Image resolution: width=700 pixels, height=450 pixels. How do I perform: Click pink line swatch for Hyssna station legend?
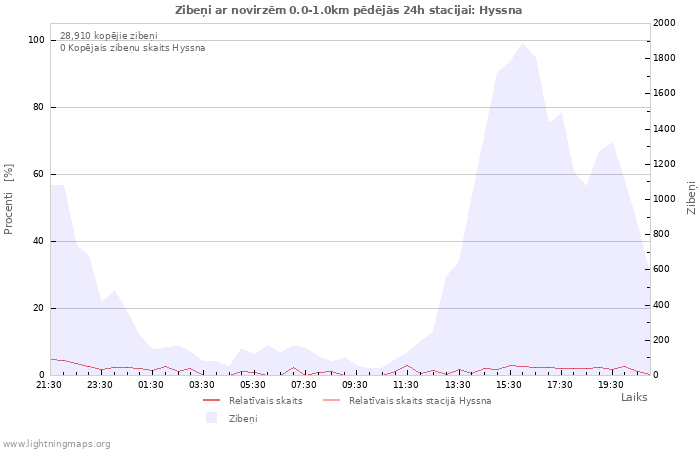pyautogui.click(x=331, y=400)
